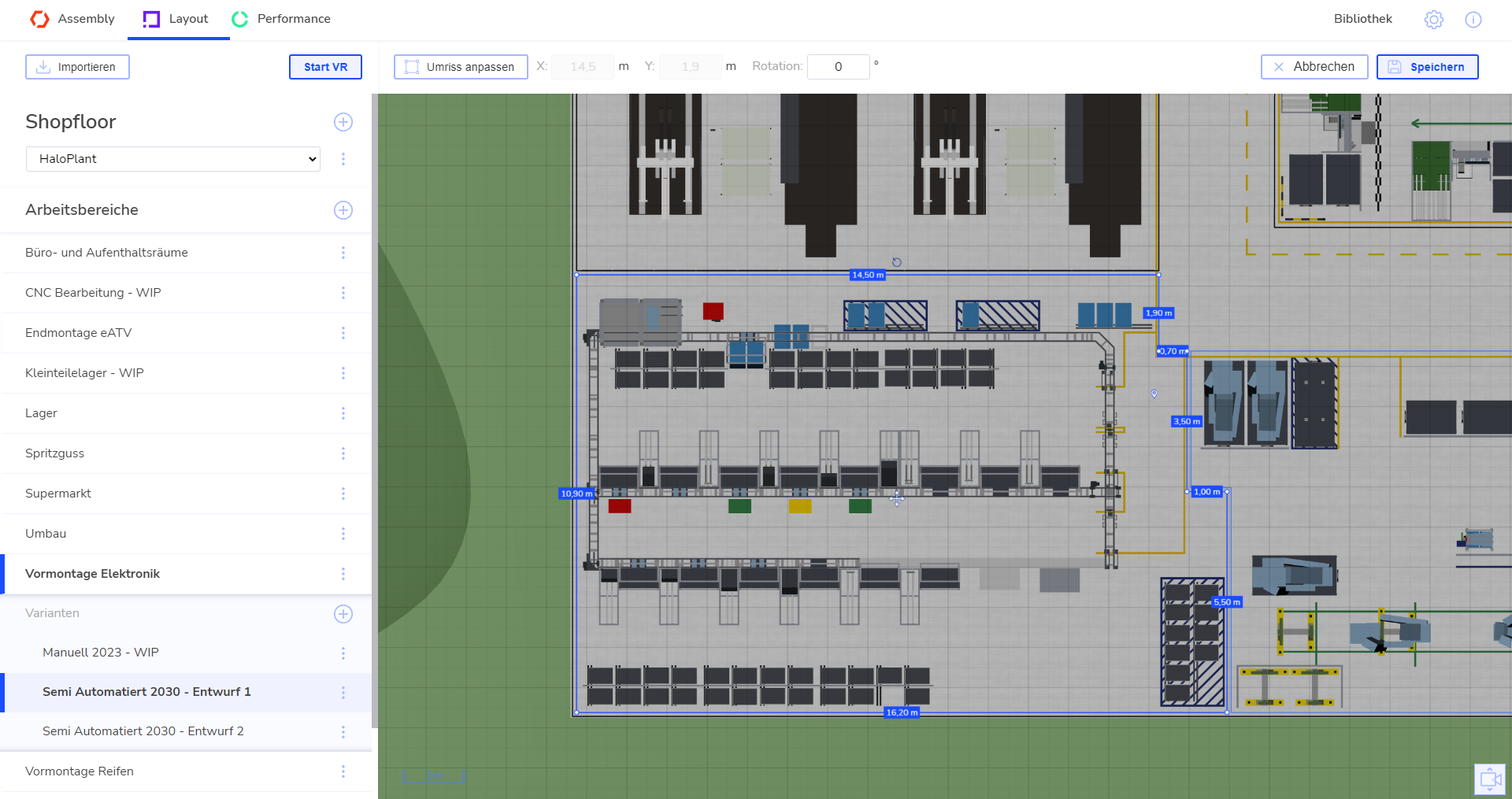1512x799 pixels.
Task: Add a new Shopfloor using the plus icon
Action: [343, 122]
